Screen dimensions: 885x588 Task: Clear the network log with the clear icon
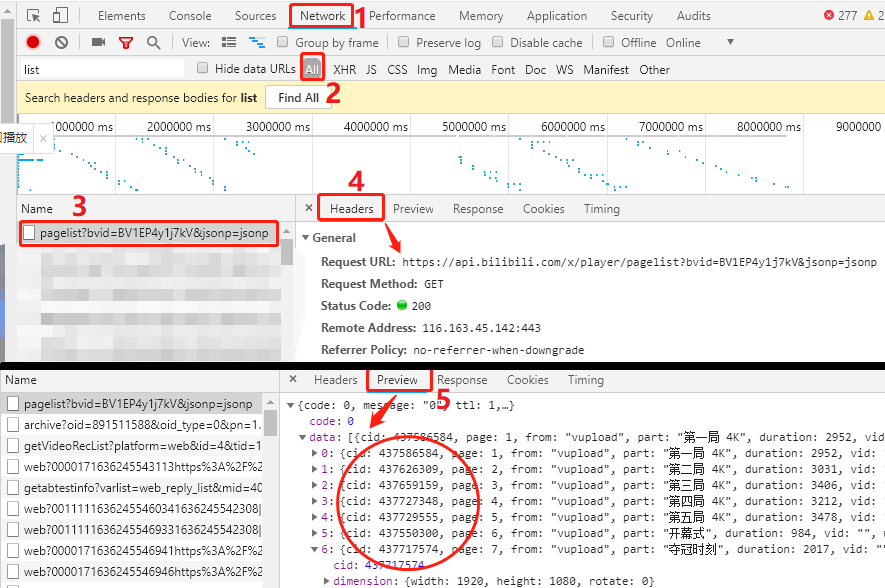(62, 42)
